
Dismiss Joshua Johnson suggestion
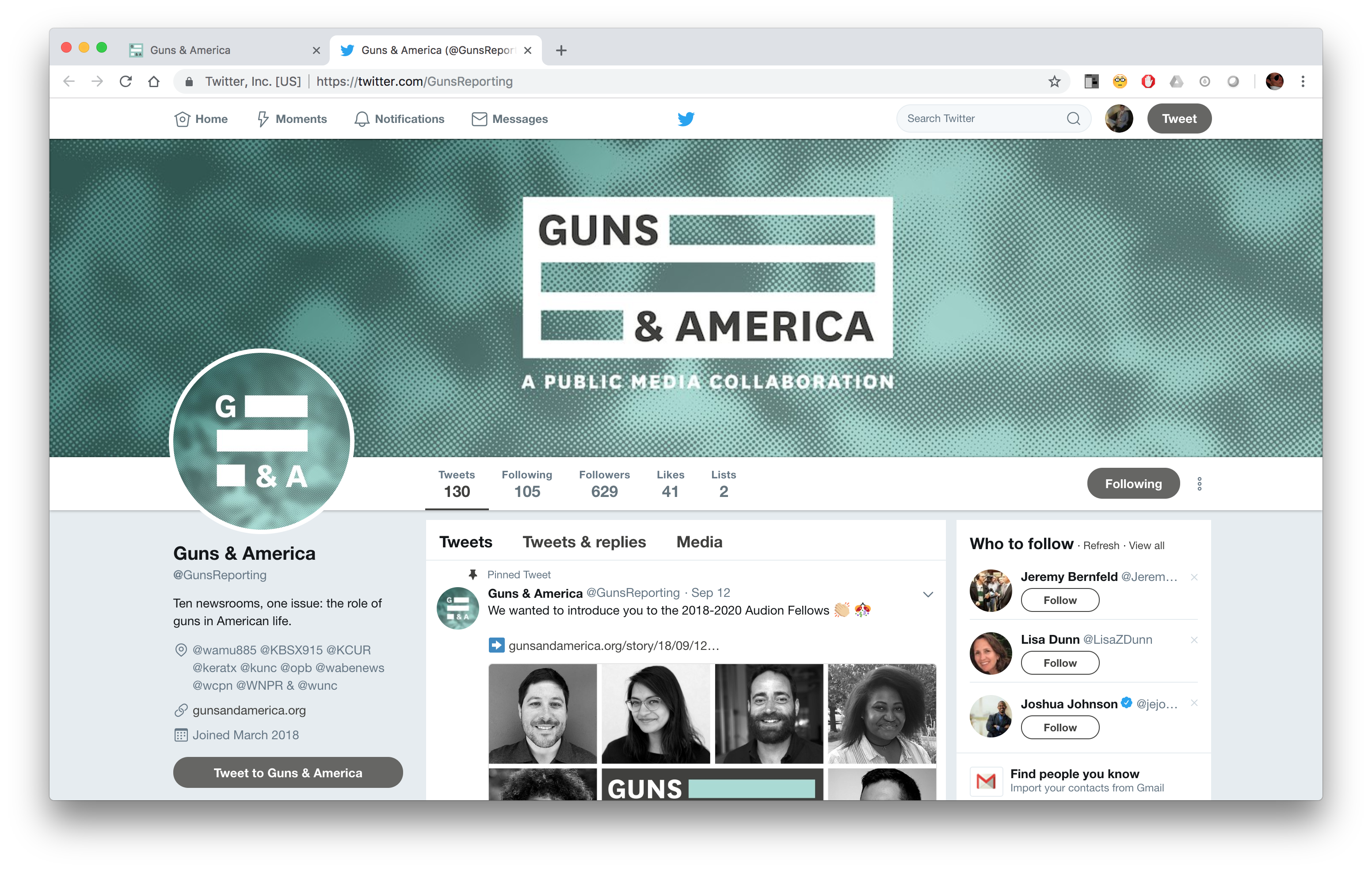[1194, 703]
